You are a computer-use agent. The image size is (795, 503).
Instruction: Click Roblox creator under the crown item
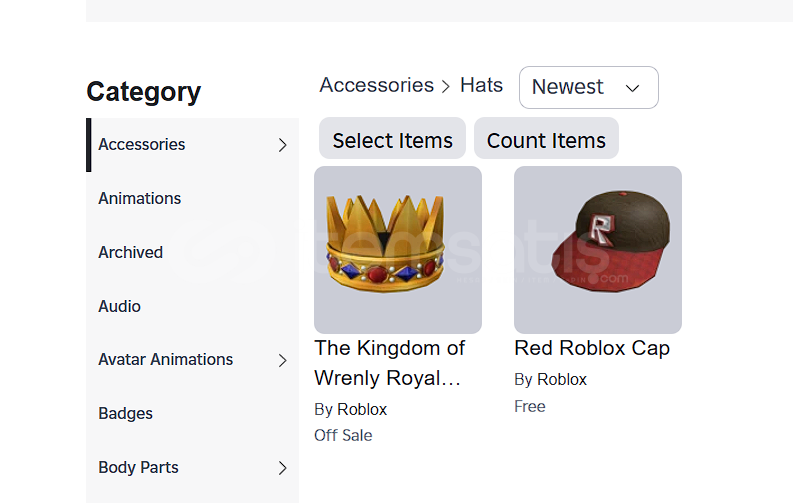click(362, 409)
